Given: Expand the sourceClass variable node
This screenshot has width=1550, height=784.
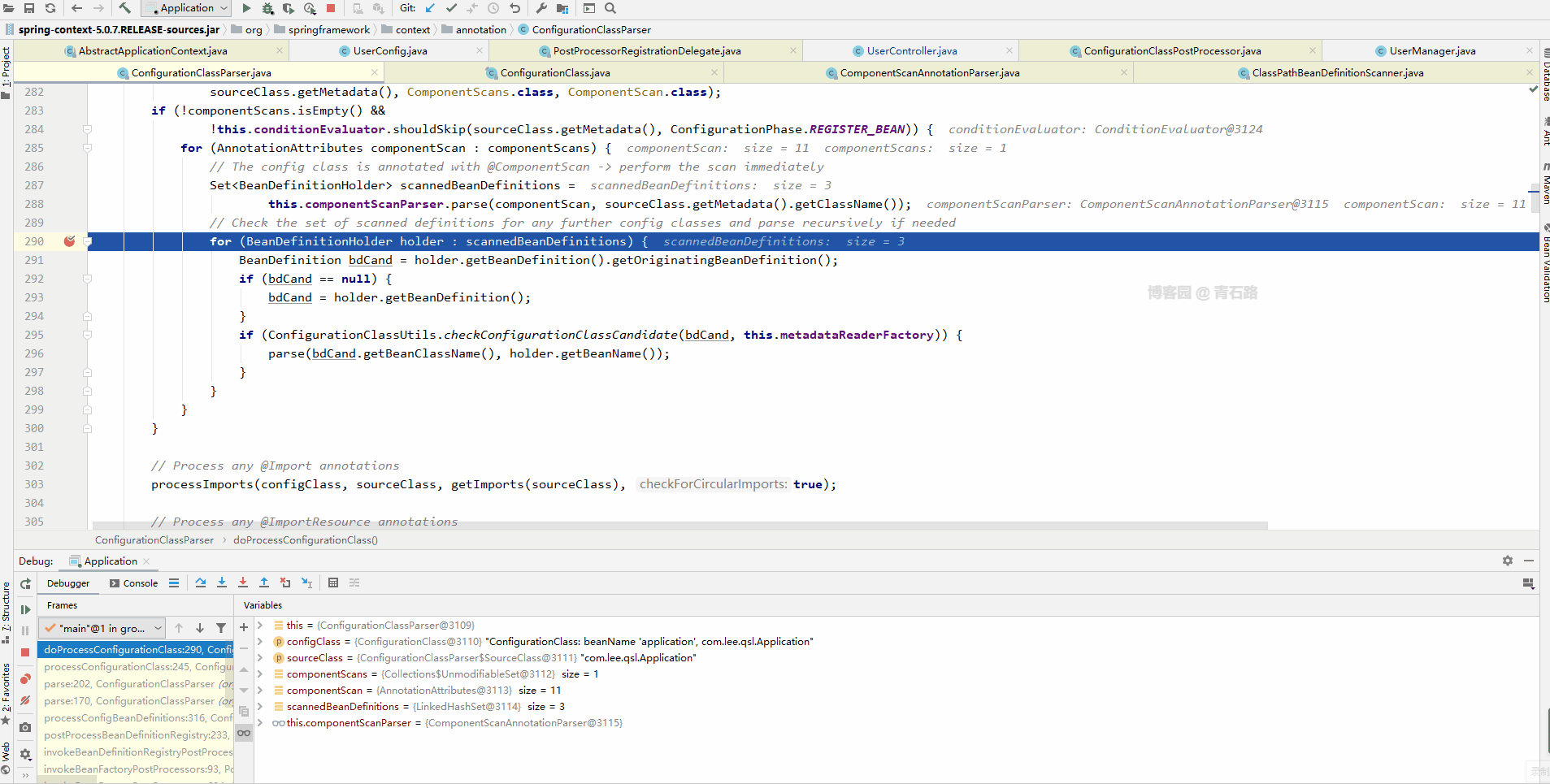Looking at the screenshot, I should tap(260, 658).
